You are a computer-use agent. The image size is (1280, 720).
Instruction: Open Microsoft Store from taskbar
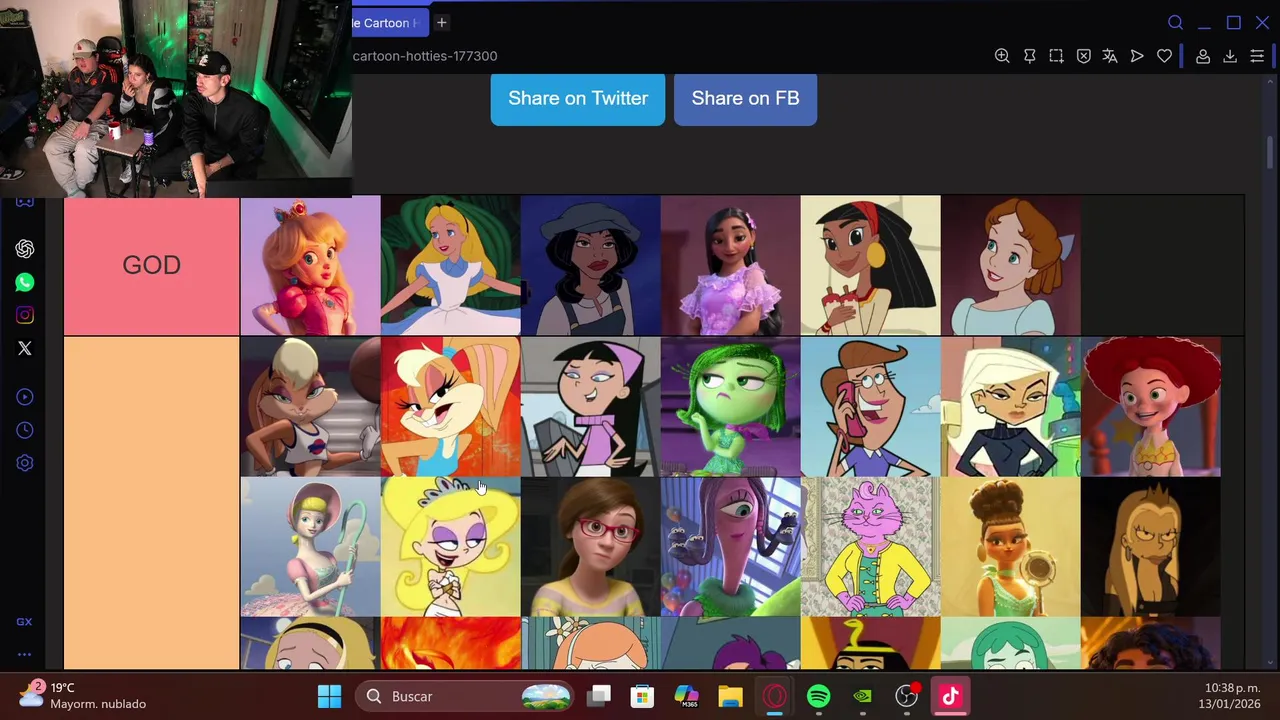(642, 696)
